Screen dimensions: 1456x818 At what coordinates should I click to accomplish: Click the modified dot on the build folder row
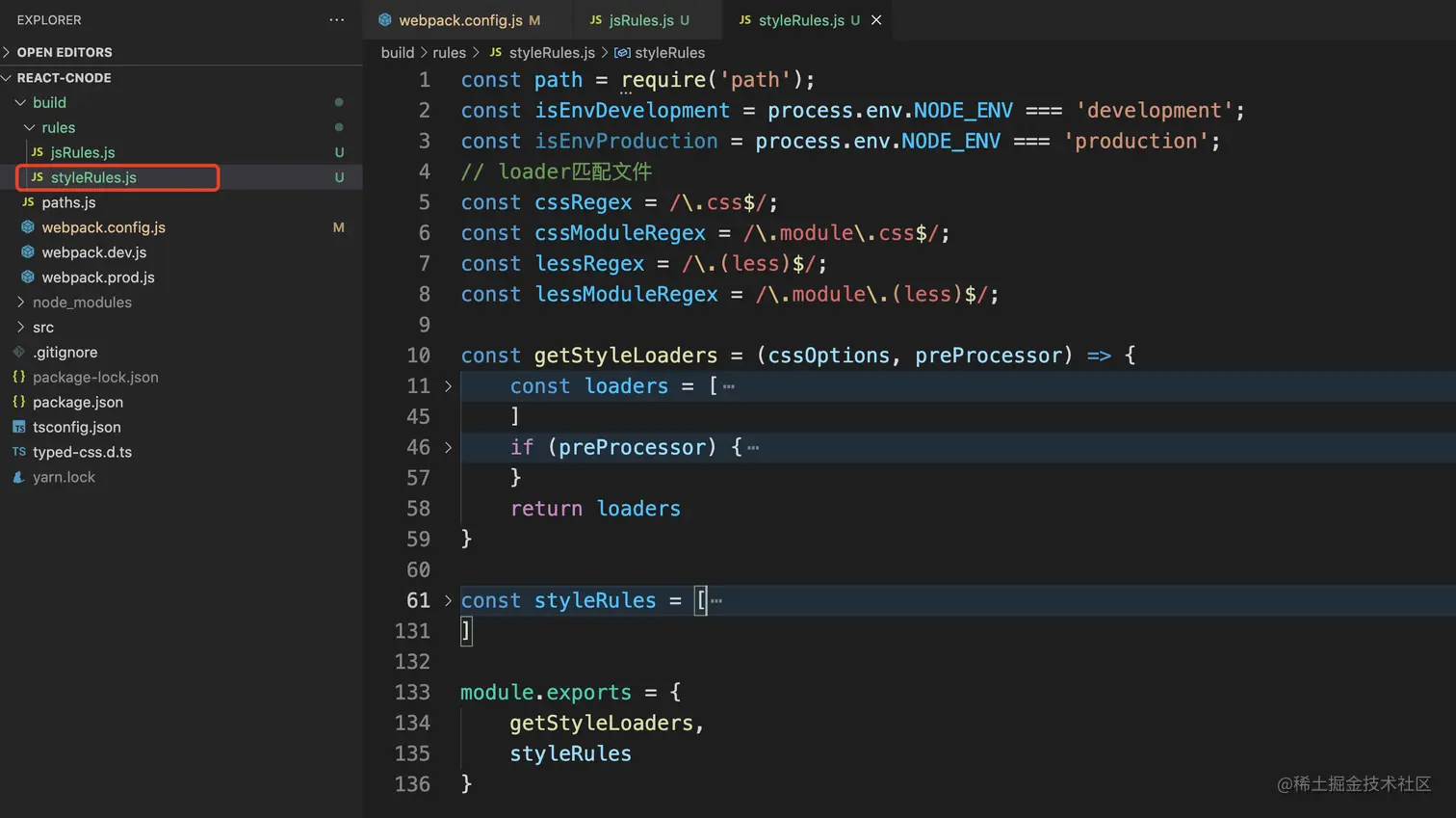tap(338, 102)
